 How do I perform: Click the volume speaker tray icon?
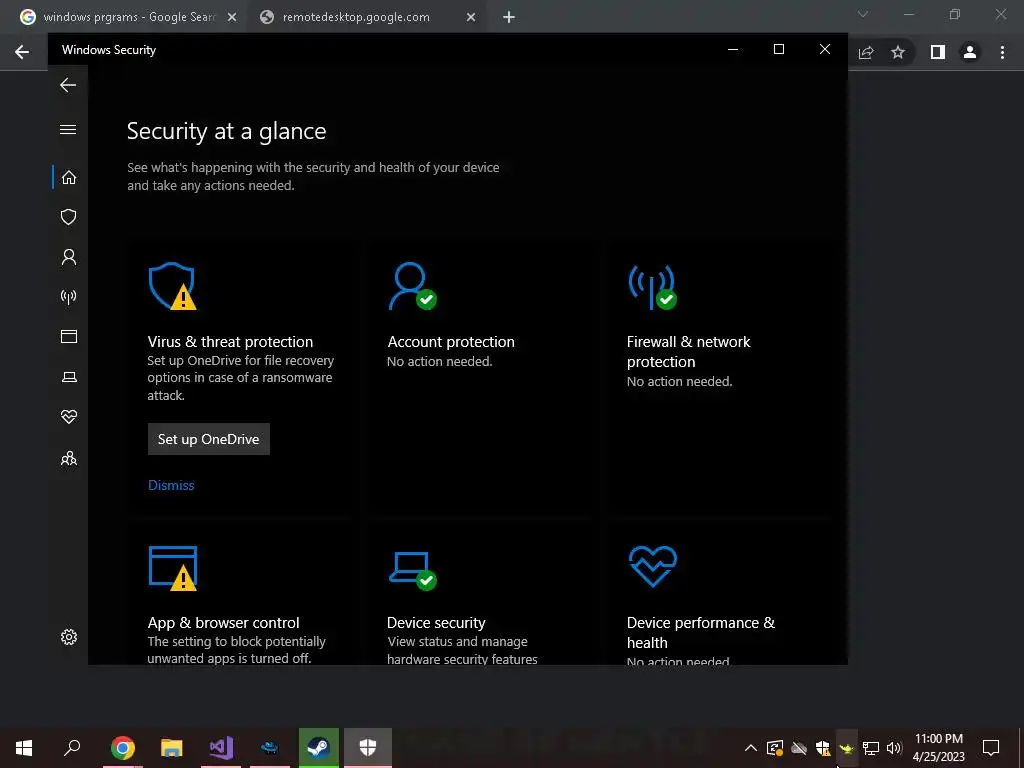[x=894, y=748]
